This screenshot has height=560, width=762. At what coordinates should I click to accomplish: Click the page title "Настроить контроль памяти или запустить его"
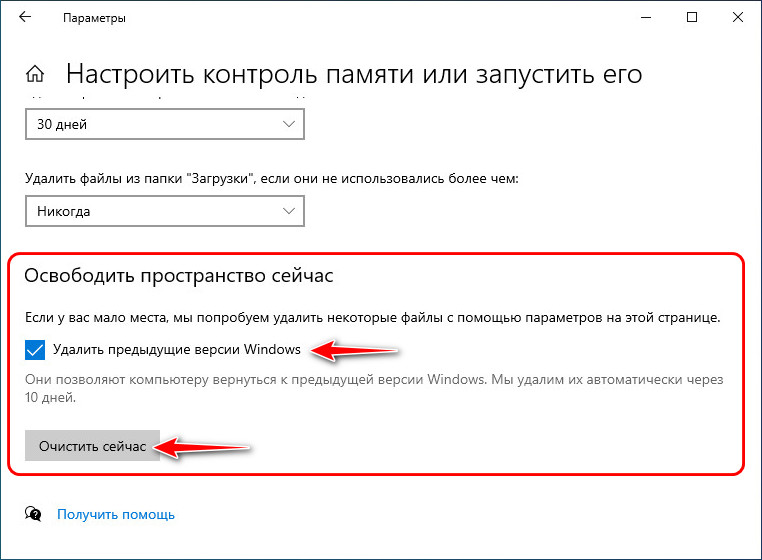pos(354,74)
